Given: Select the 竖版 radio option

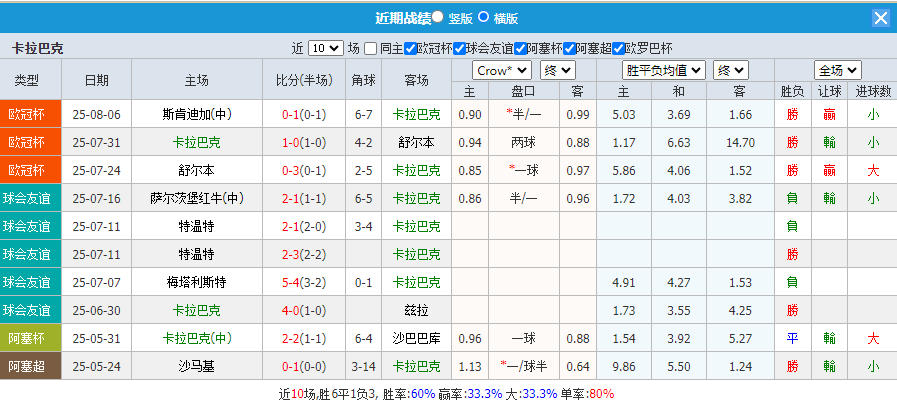Looking at the screenshot, I should click(439, 17).
